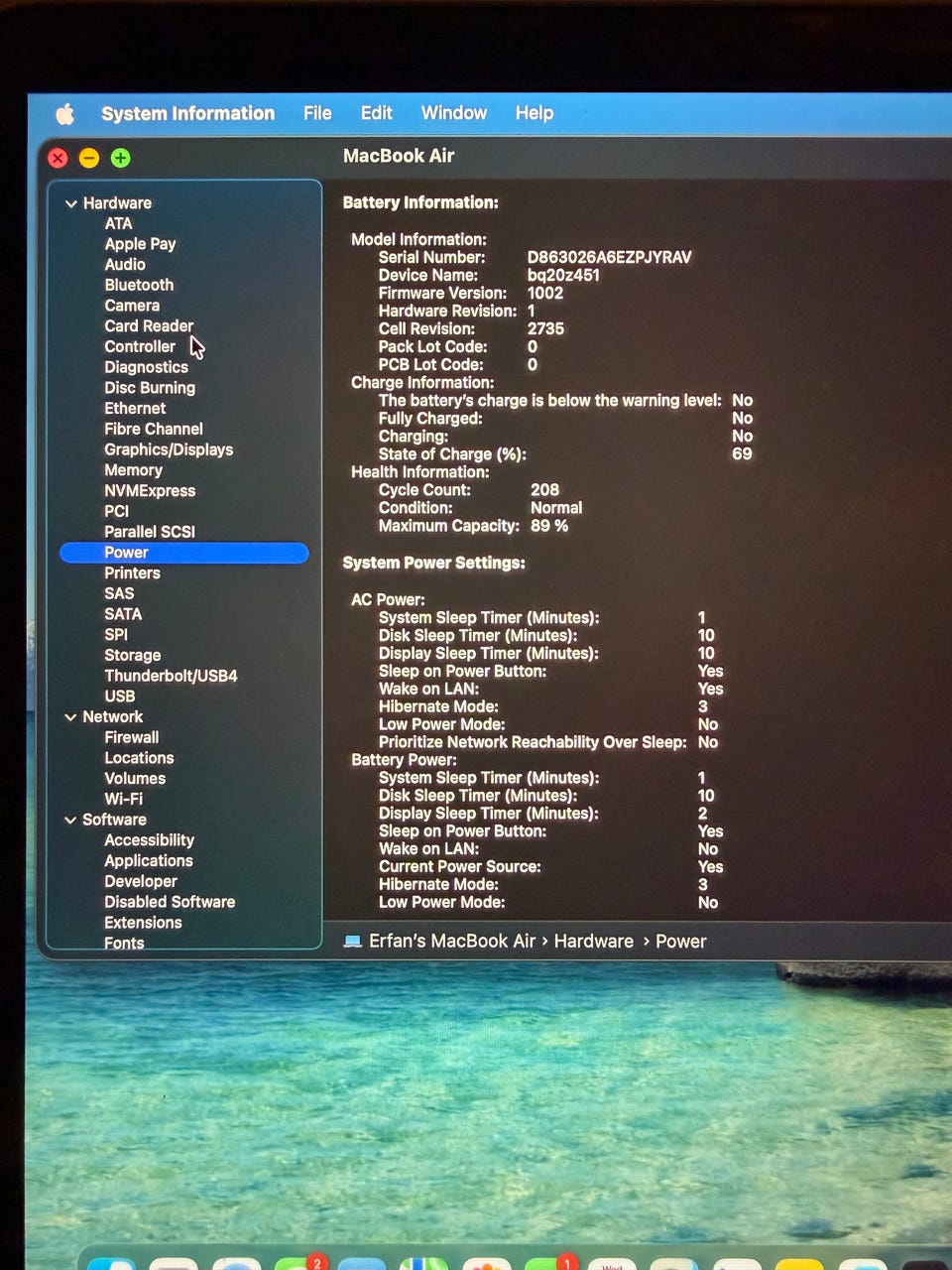Click the Firmware Version value 1002

pyautogui.click(x=544, y=294)
